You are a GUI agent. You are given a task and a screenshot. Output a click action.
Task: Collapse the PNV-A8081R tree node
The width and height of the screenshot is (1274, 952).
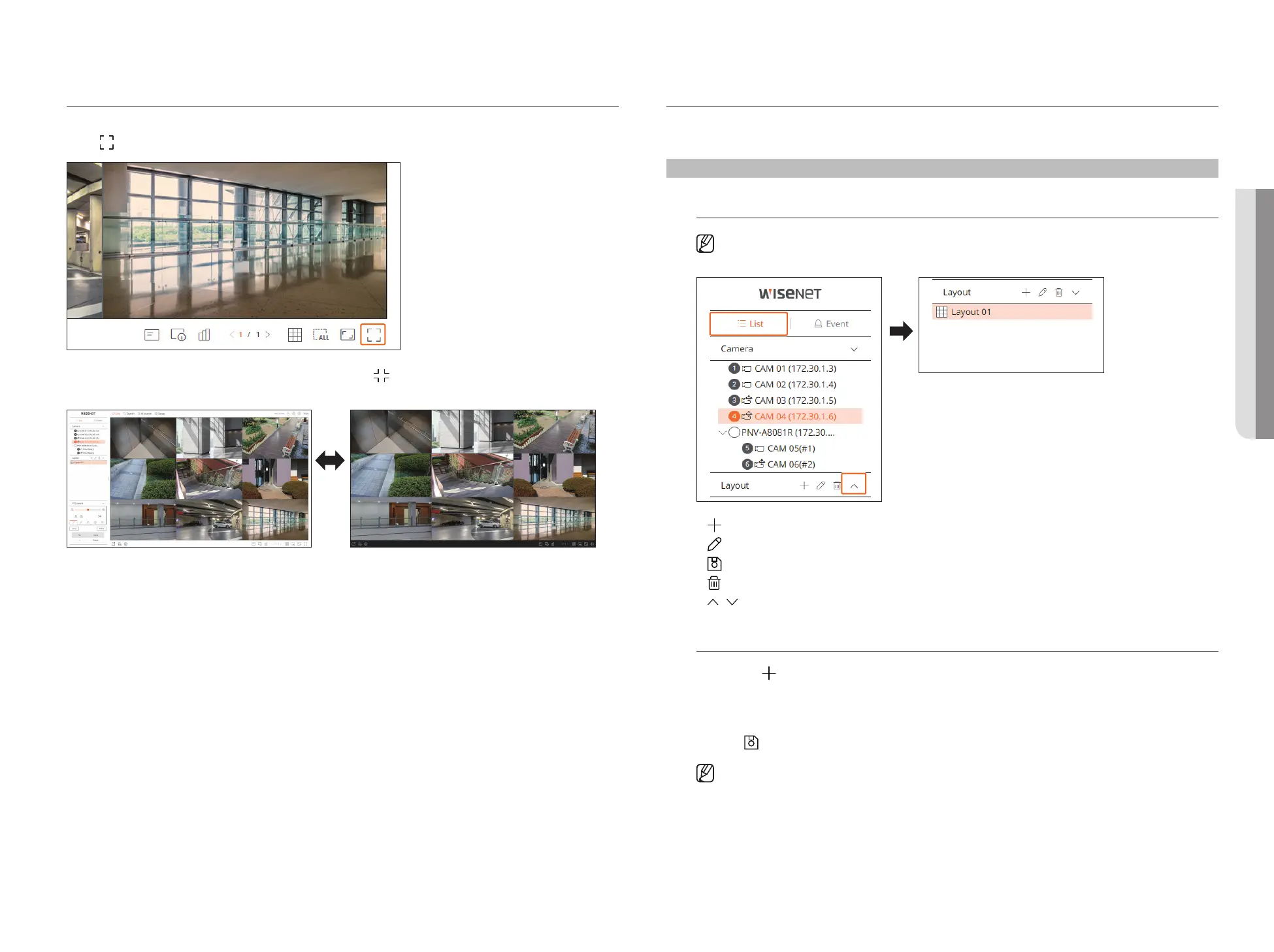point(722,432)
